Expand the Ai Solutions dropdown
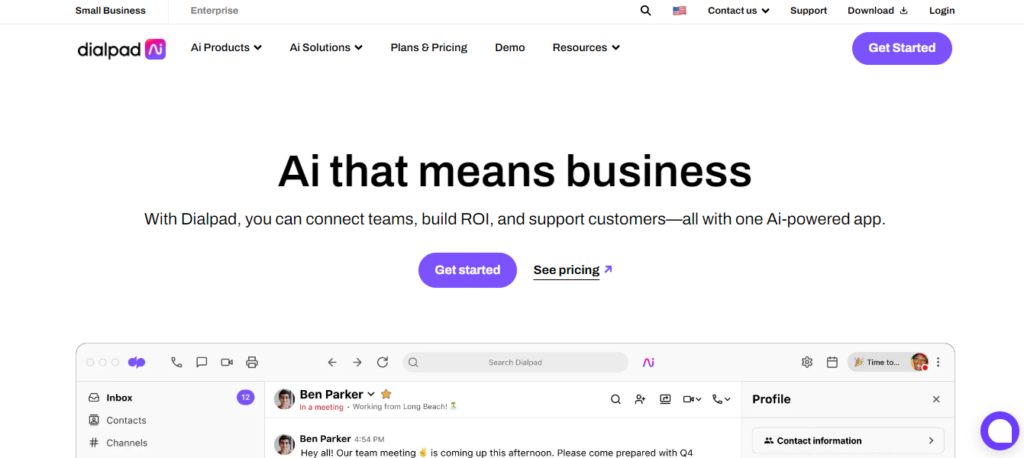This screenshot has width=1024, height=458. pyautogui.click(x=326, y=47)
